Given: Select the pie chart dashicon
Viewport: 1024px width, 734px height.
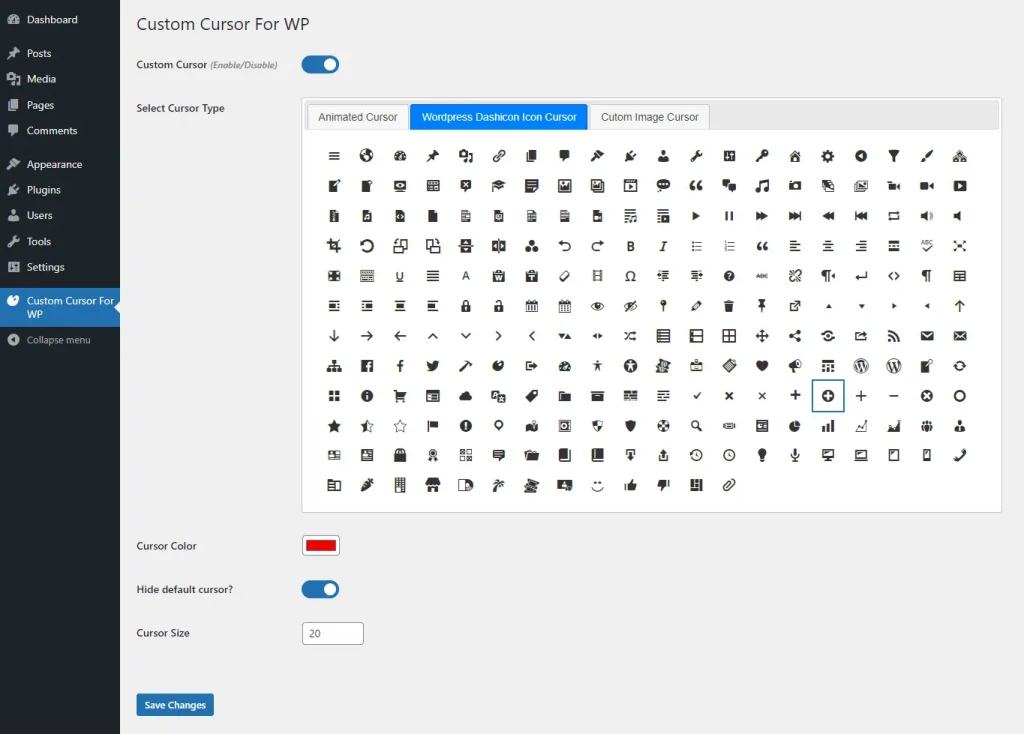Looking at the screenshot, I should coord(795,426).
